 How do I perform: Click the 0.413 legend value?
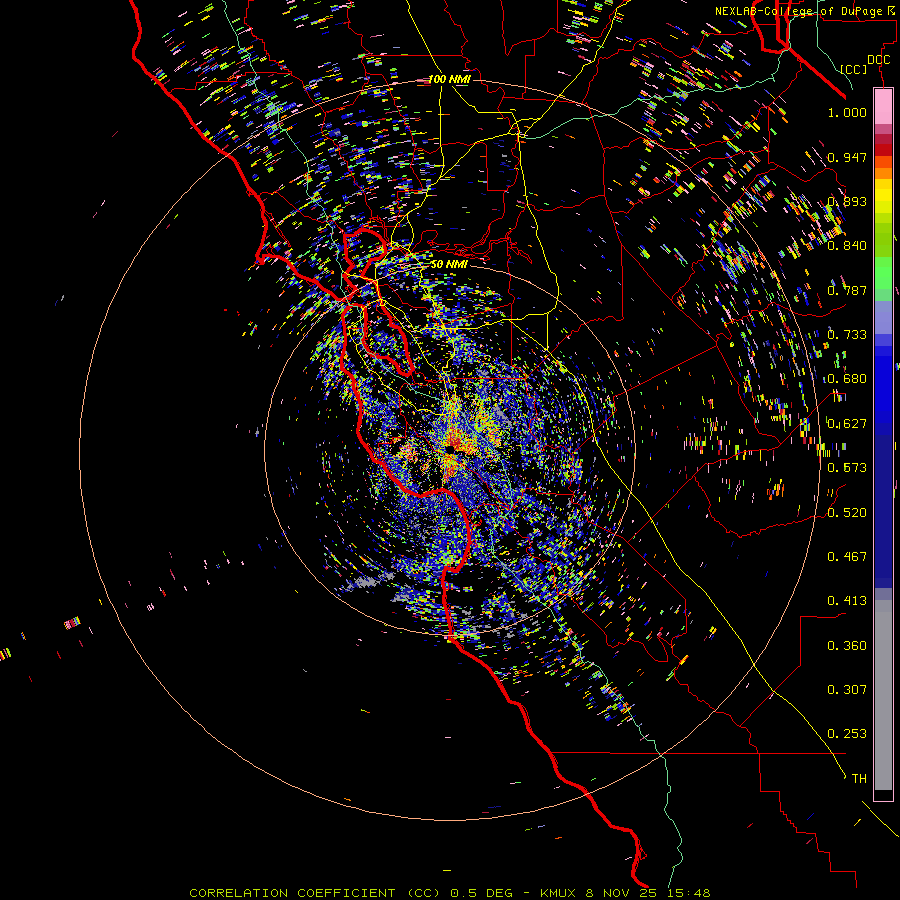point(847,601)
